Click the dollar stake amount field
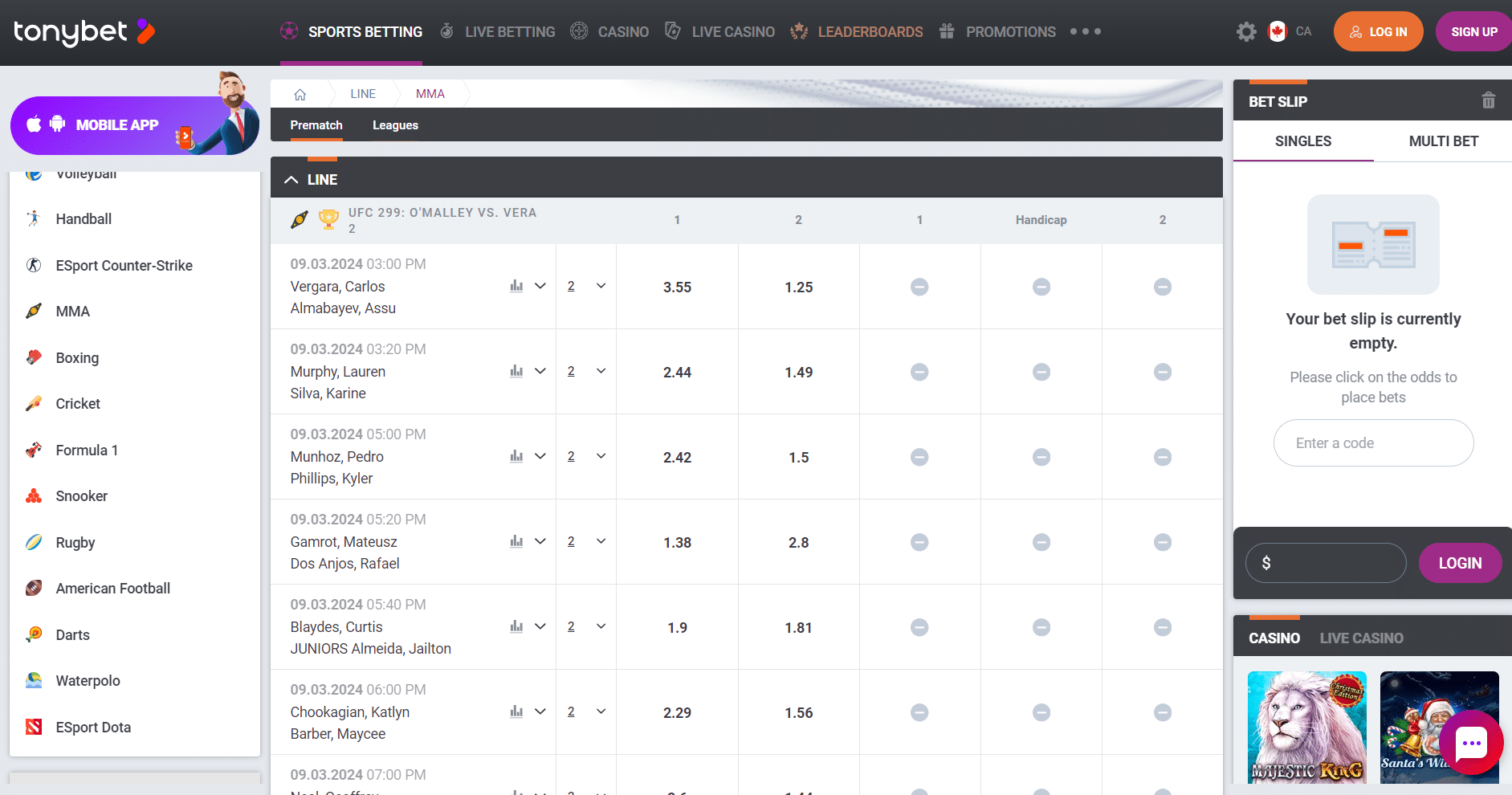Viewport: 1512px width, 795px height. [1326, 563]
